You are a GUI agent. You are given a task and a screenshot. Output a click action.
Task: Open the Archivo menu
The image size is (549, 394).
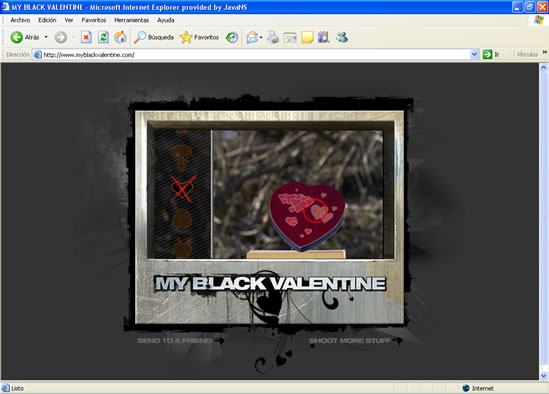pos(20,20)
